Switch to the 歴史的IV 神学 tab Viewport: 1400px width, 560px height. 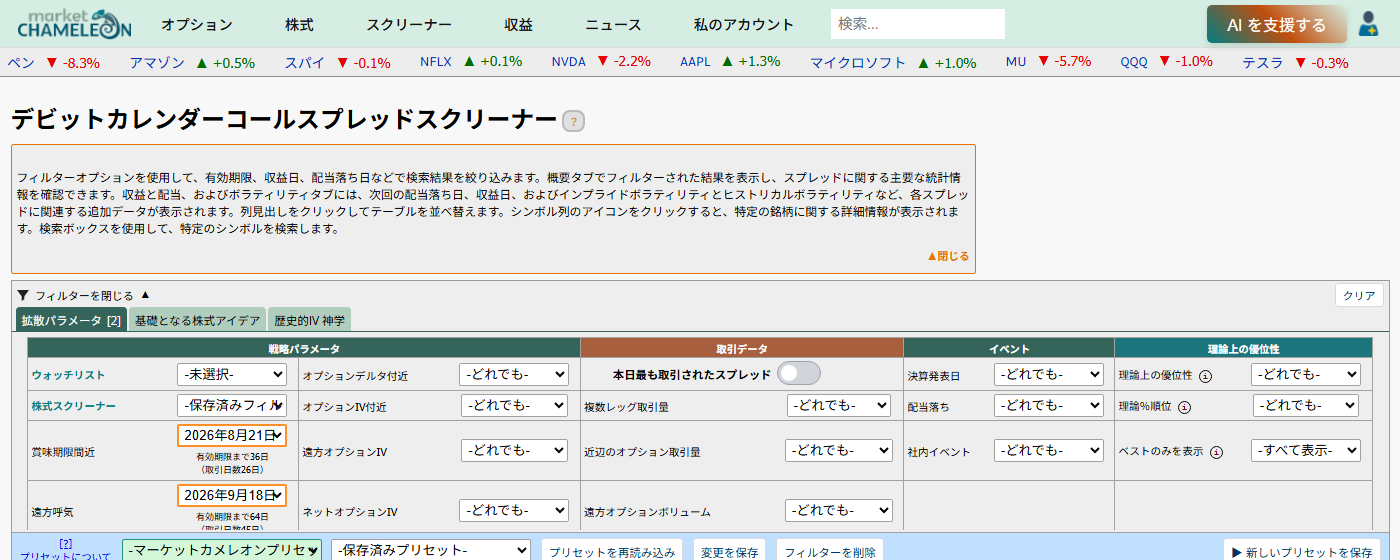coord(309,320)
